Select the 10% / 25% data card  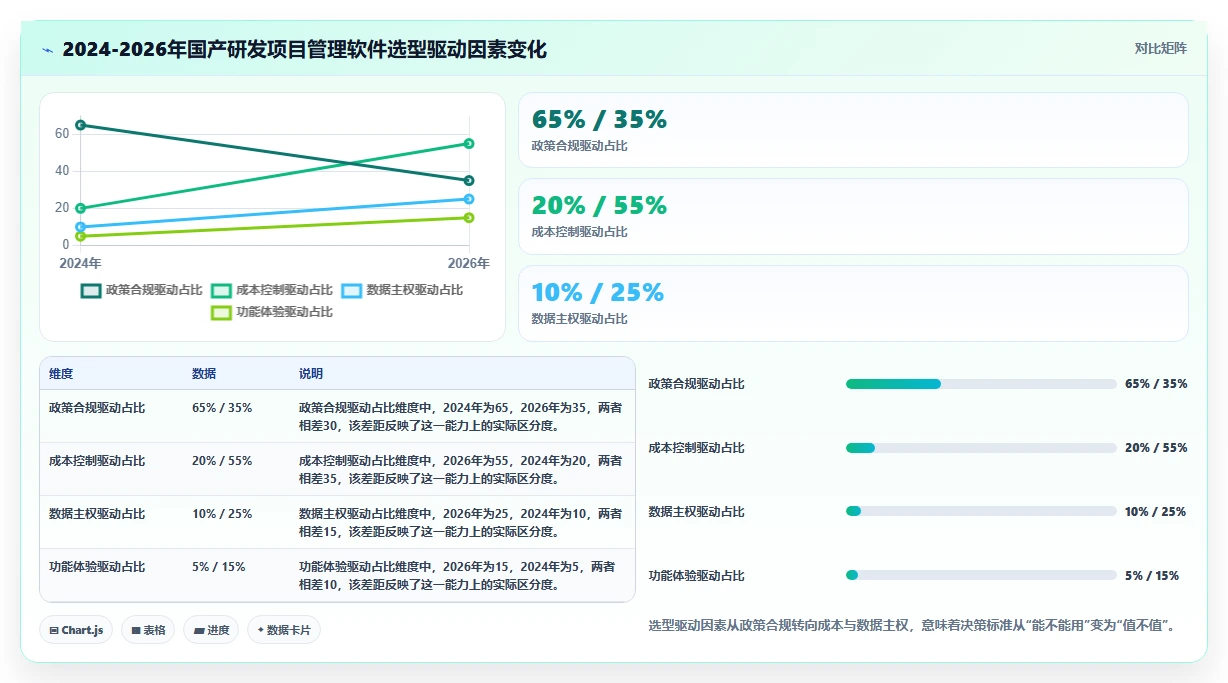853,303
